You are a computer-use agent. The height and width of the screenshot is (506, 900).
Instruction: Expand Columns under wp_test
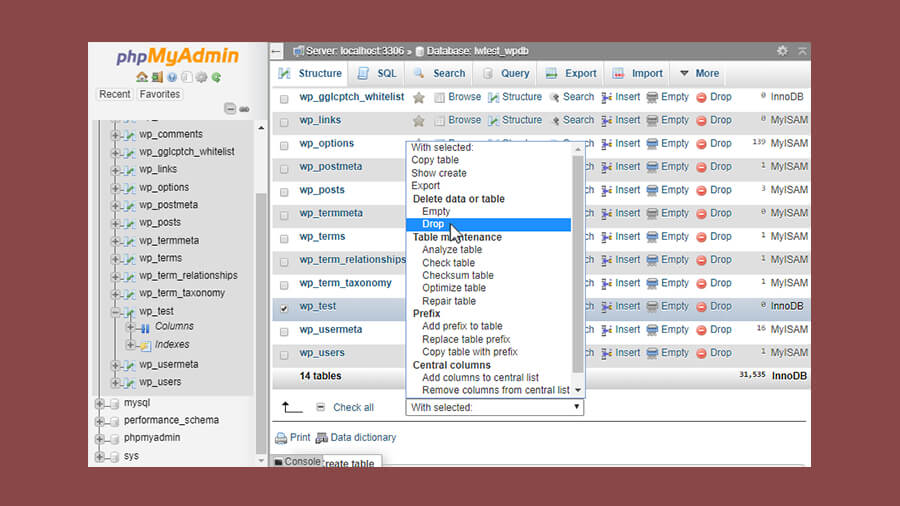[x=130, y=327]
